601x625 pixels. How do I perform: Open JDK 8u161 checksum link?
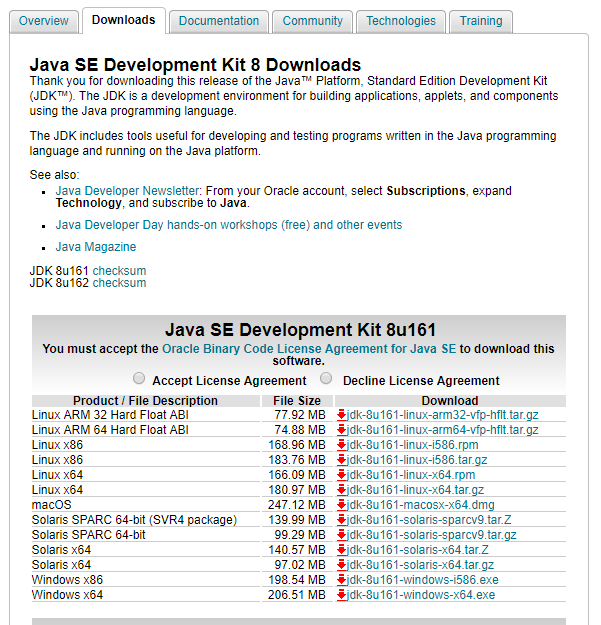pos(119,271)
